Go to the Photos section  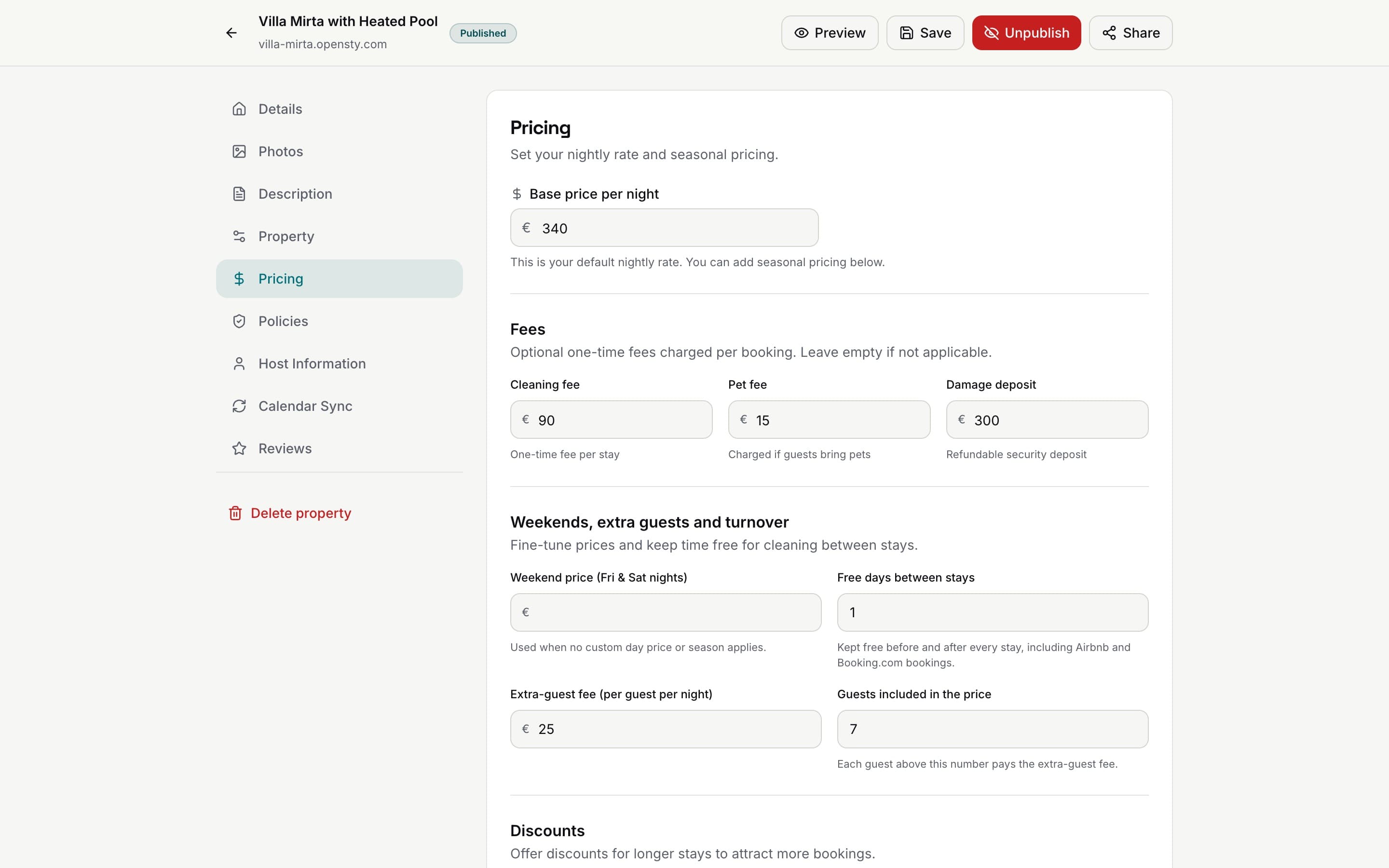[339, 151]
